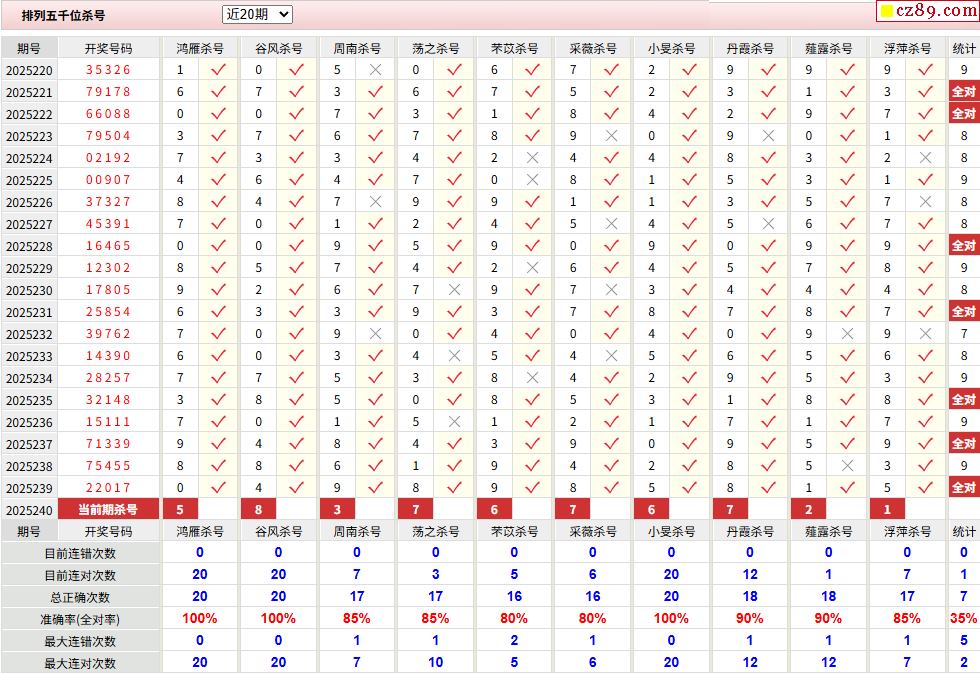Click the winning number 15111

pos(108,422)
